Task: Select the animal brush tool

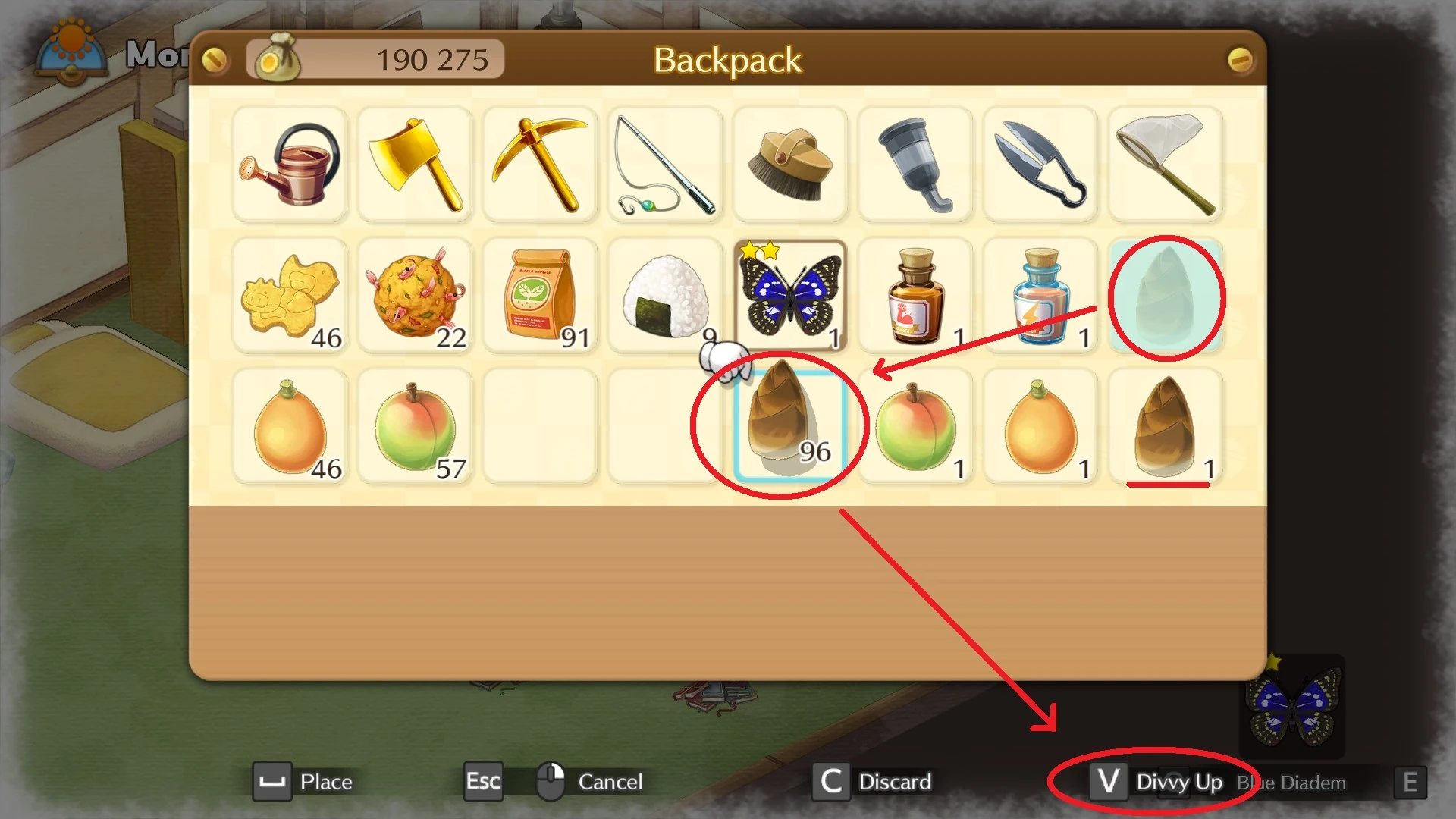Action: pyautogui.click(x=790, y=165)
